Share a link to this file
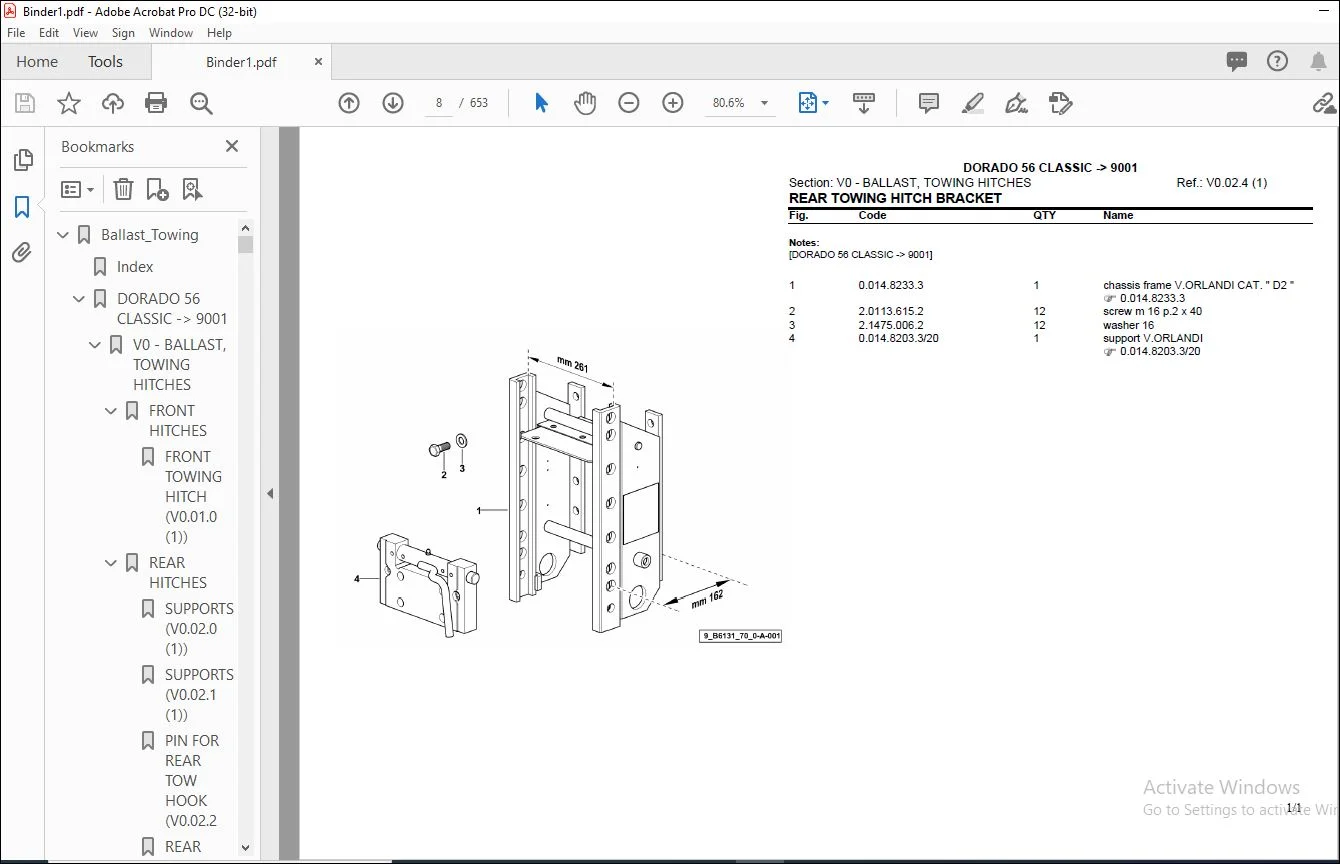 [x=1325, y=103]
